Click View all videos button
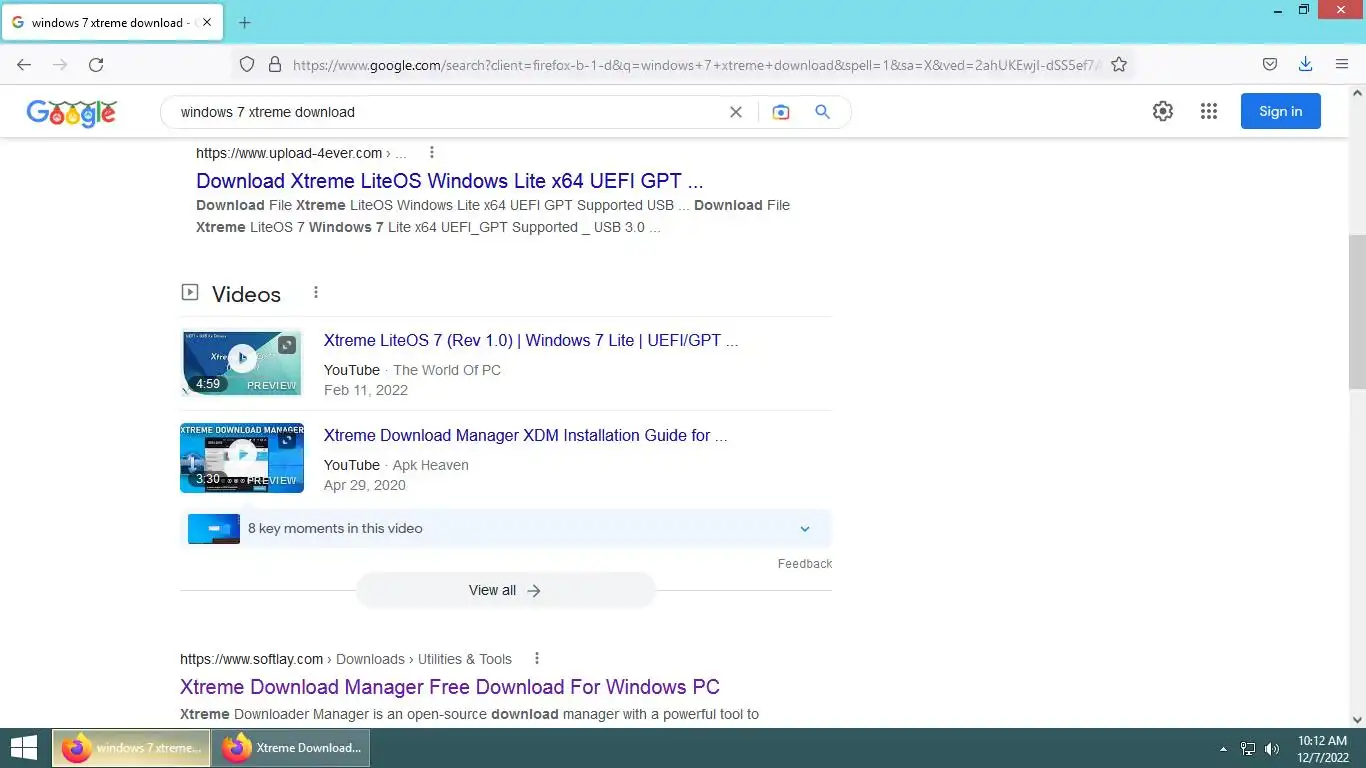This screenshot has width=1366, height=768. point(505,590)
